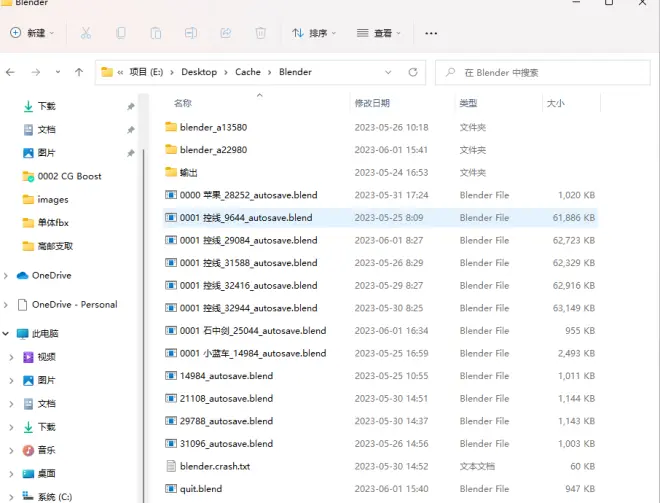Go up one folder level
The height and width of the screenshot is (503, 660).
pyautogui.click(x=79, y=72)
